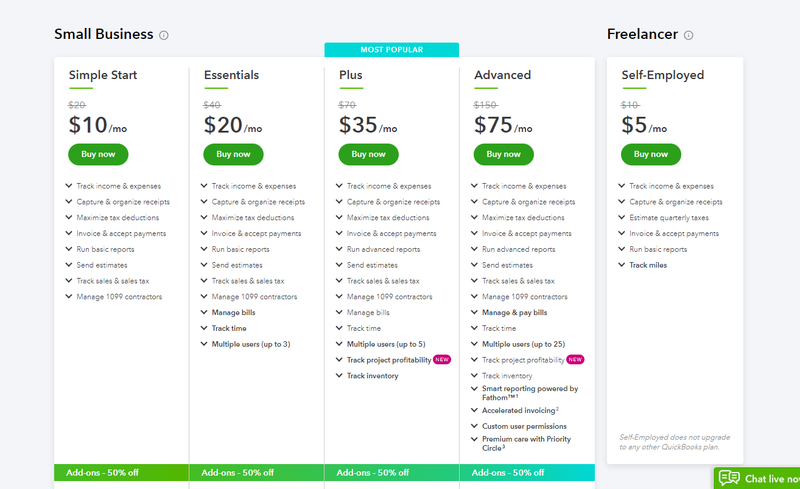800x489 pixels.
Task: Expand Smart reporting powered by Fathom
Action: point(526,393)
